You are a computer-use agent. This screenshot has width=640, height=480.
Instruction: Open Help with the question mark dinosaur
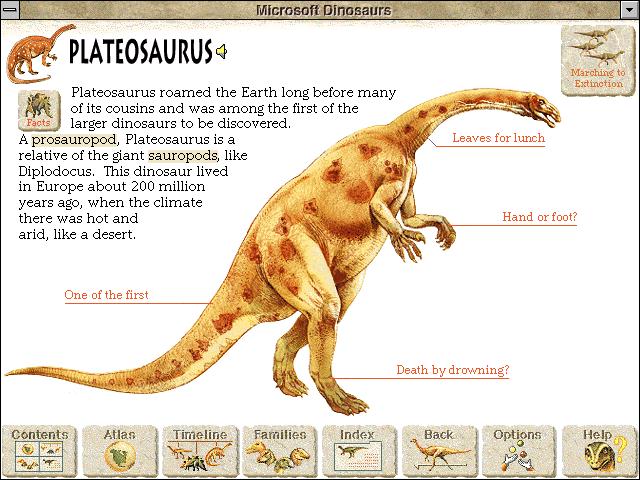pos(599,451)
